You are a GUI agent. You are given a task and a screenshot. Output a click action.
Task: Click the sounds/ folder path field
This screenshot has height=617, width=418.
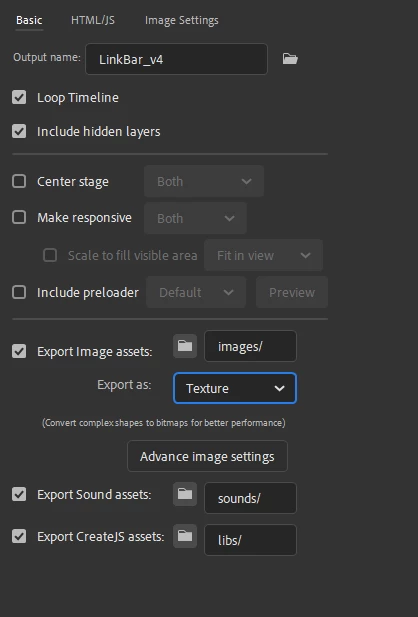click(250, 498)
